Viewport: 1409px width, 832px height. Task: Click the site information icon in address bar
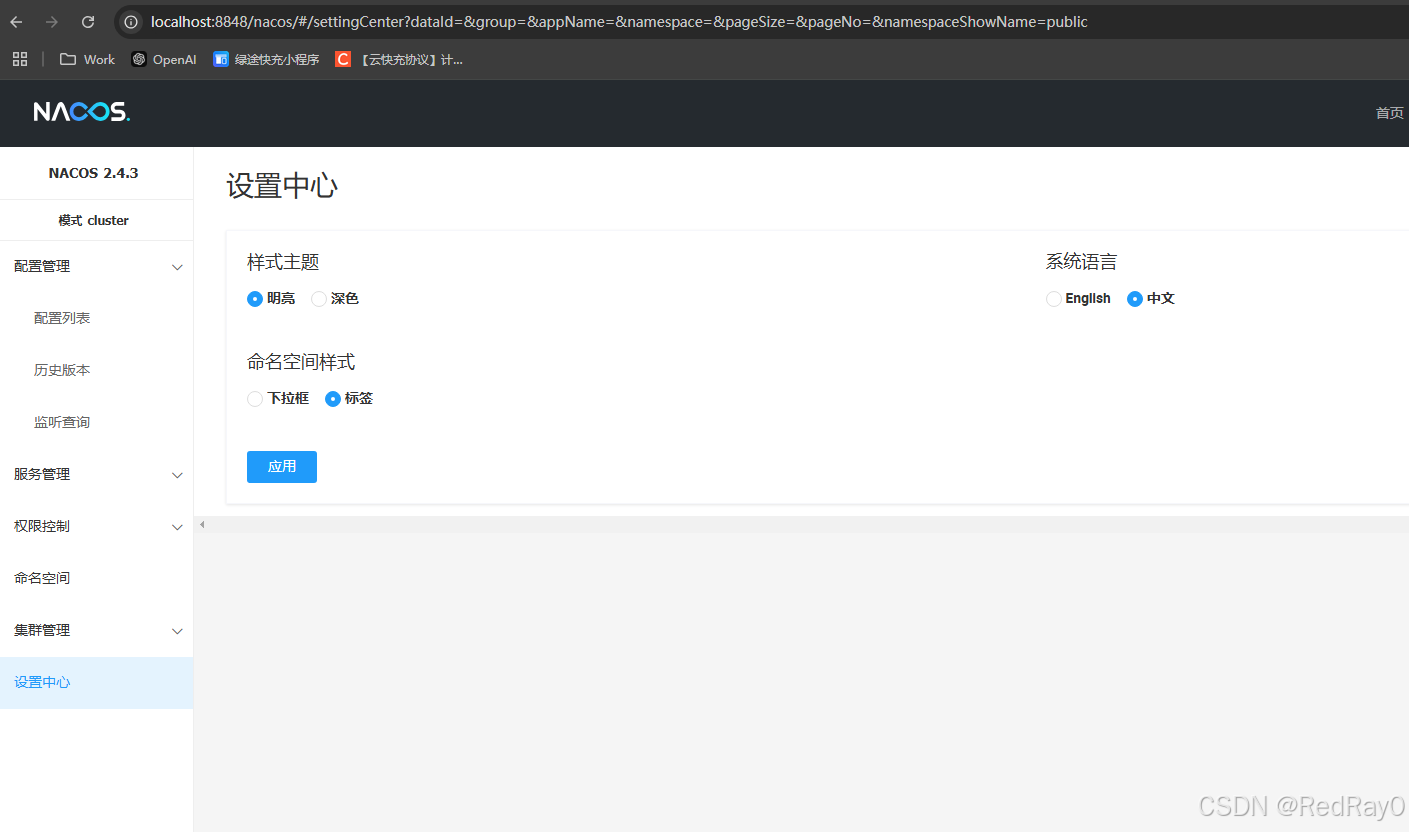click(131, 21)
